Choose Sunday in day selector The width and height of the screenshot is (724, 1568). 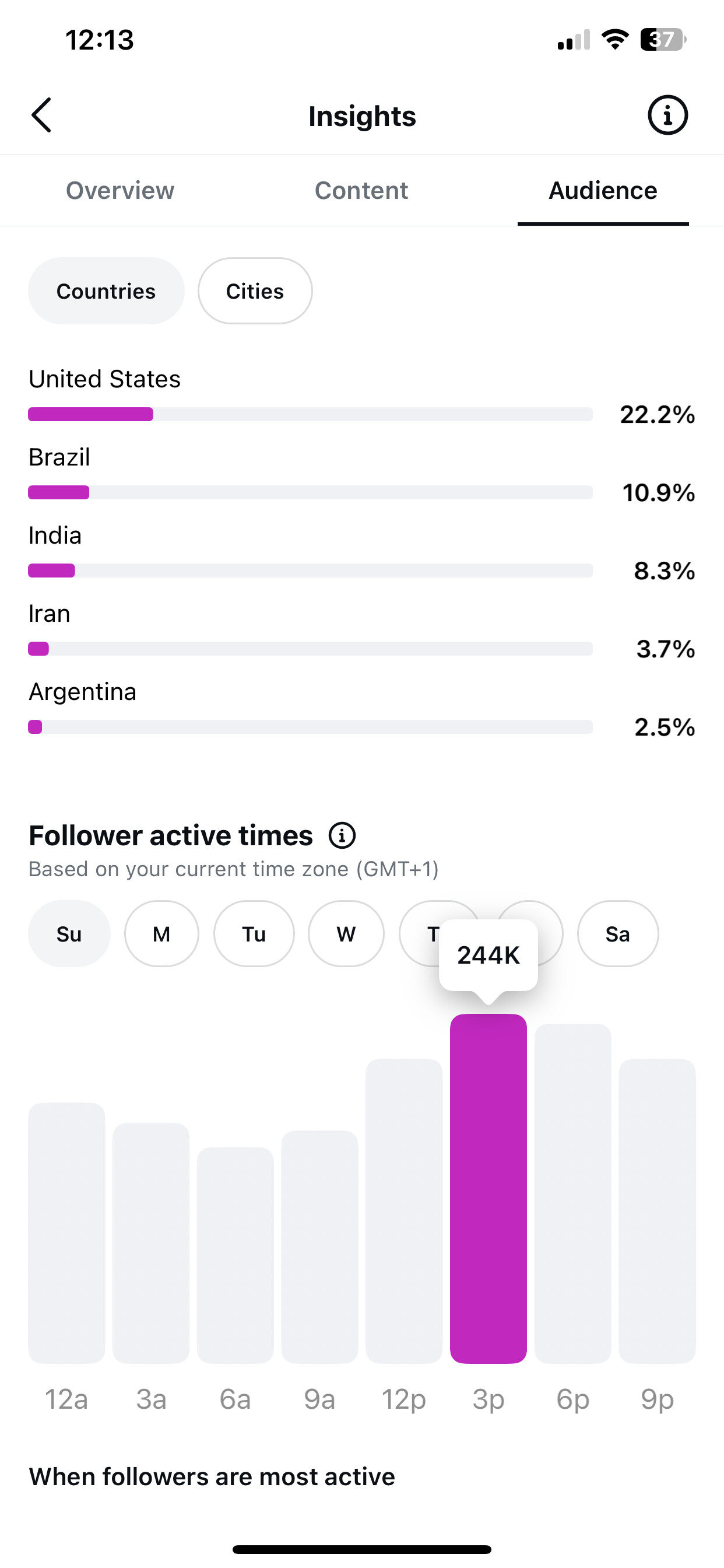click(x=69, y=934)
